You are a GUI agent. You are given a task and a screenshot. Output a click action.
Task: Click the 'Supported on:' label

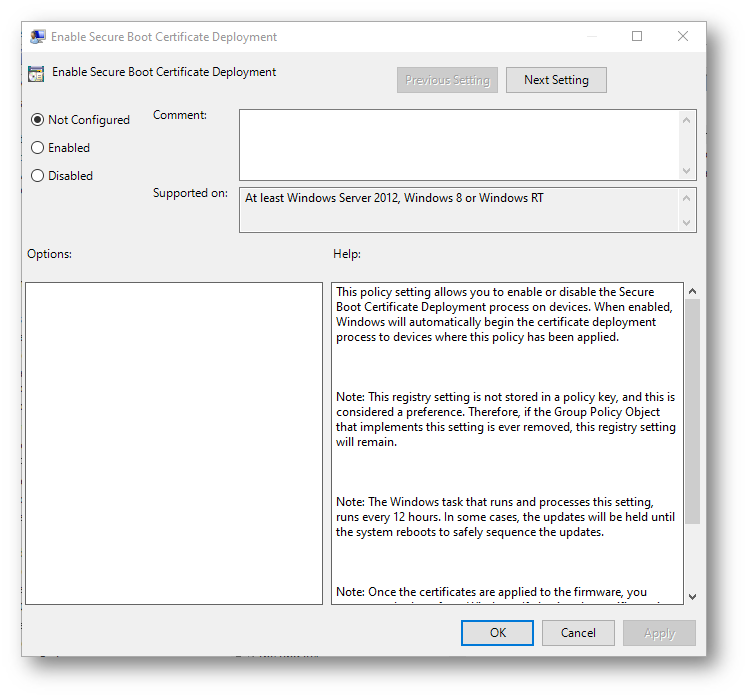click(x=190, y=193)
